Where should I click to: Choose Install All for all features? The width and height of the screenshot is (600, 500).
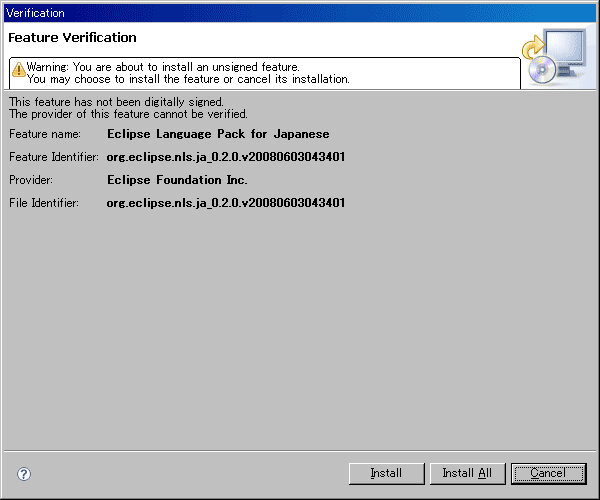467,473
